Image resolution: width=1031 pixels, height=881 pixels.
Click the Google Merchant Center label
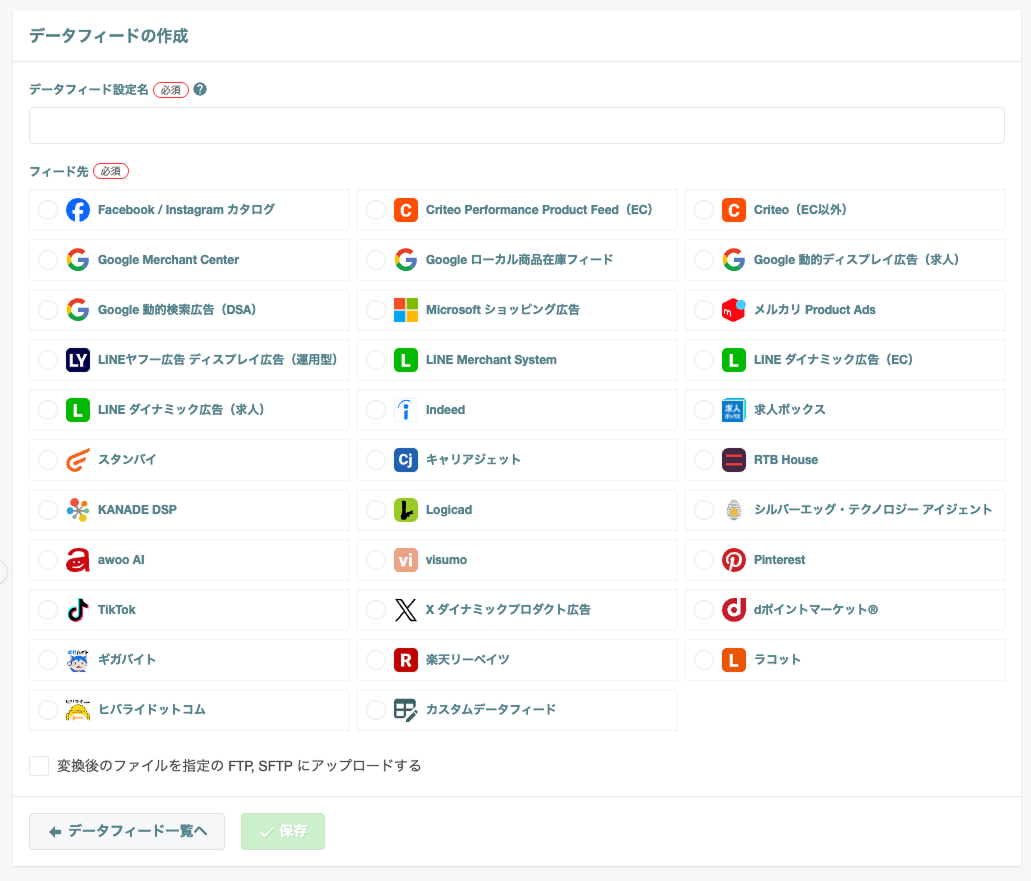click(168, 260)
